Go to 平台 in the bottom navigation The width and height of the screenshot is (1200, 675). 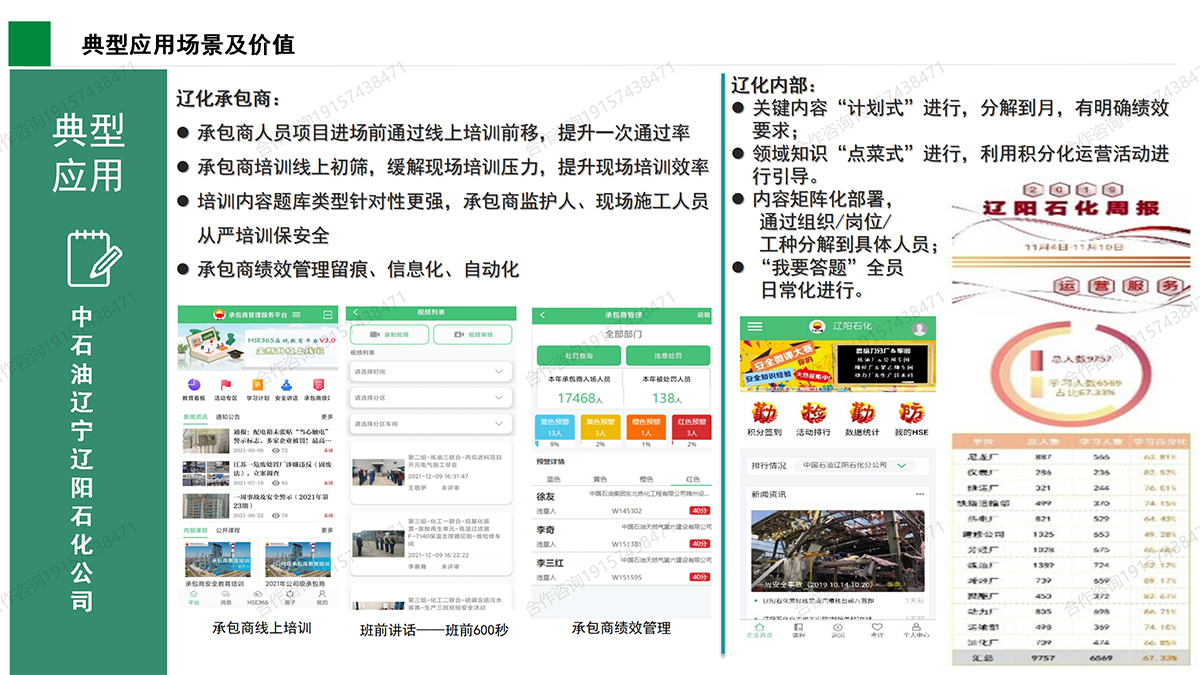(x=194, y=598)
